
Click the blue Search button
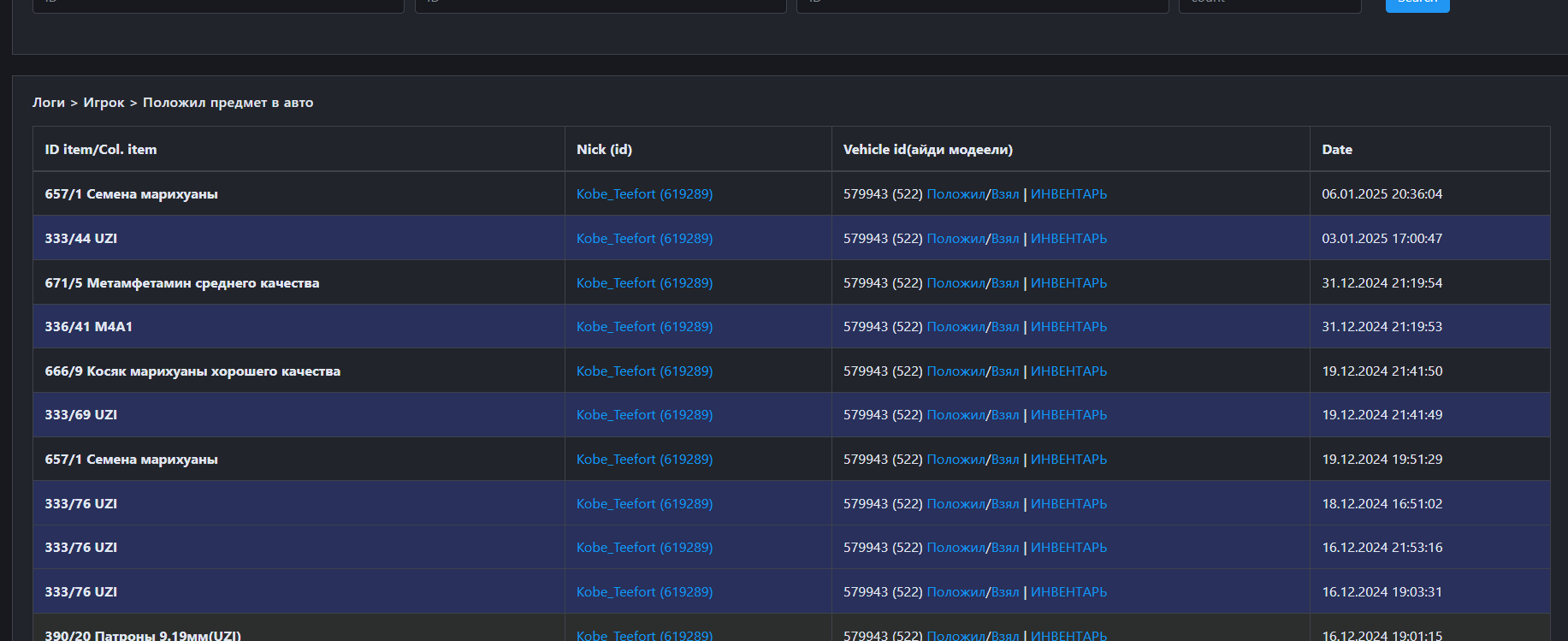[x=1417, y=4]
